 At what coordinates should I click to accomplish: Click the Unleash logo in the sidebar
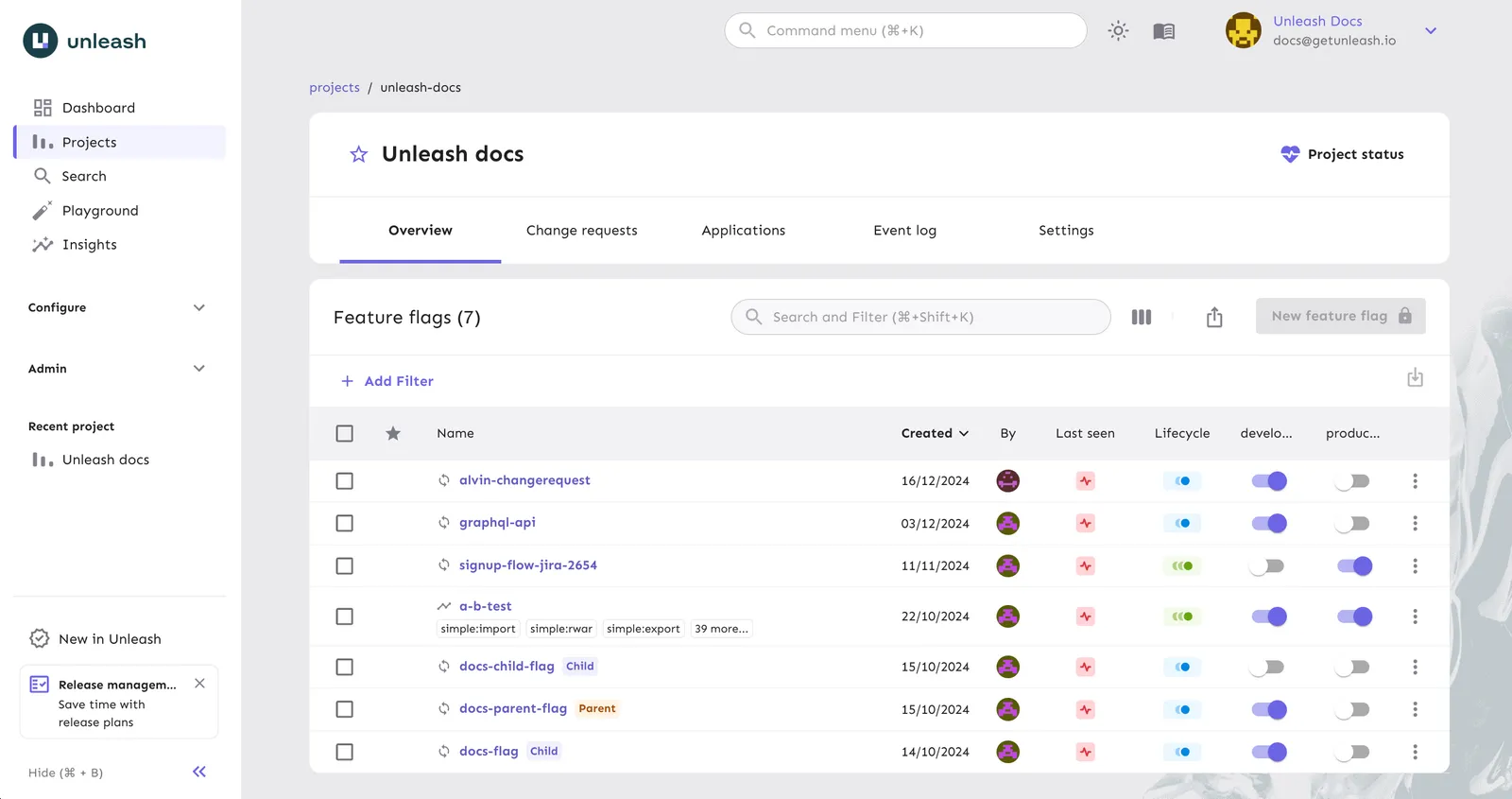coord(85,41)
